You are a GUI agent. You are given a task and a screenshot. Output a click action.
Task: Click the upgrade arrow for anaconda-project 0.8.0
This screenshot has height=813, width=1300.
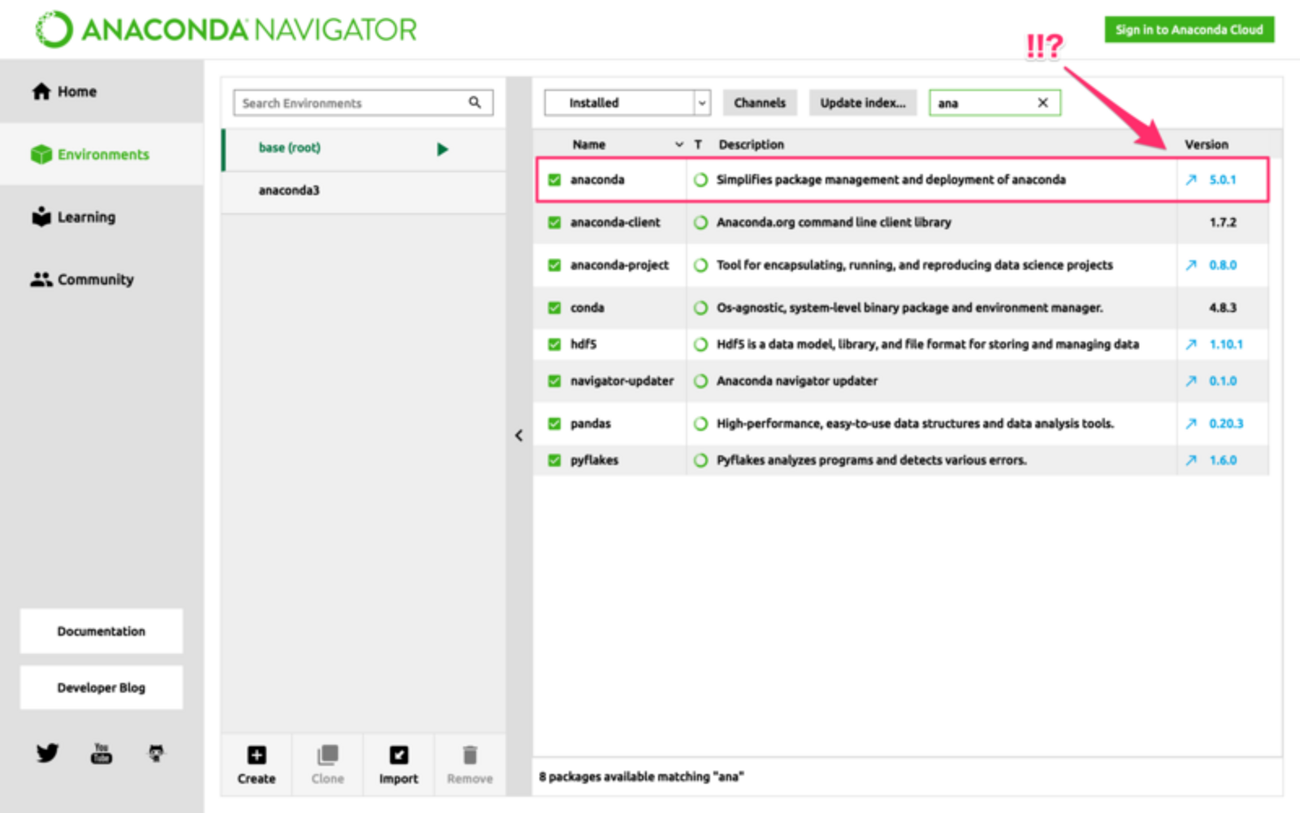[1191, 265]
